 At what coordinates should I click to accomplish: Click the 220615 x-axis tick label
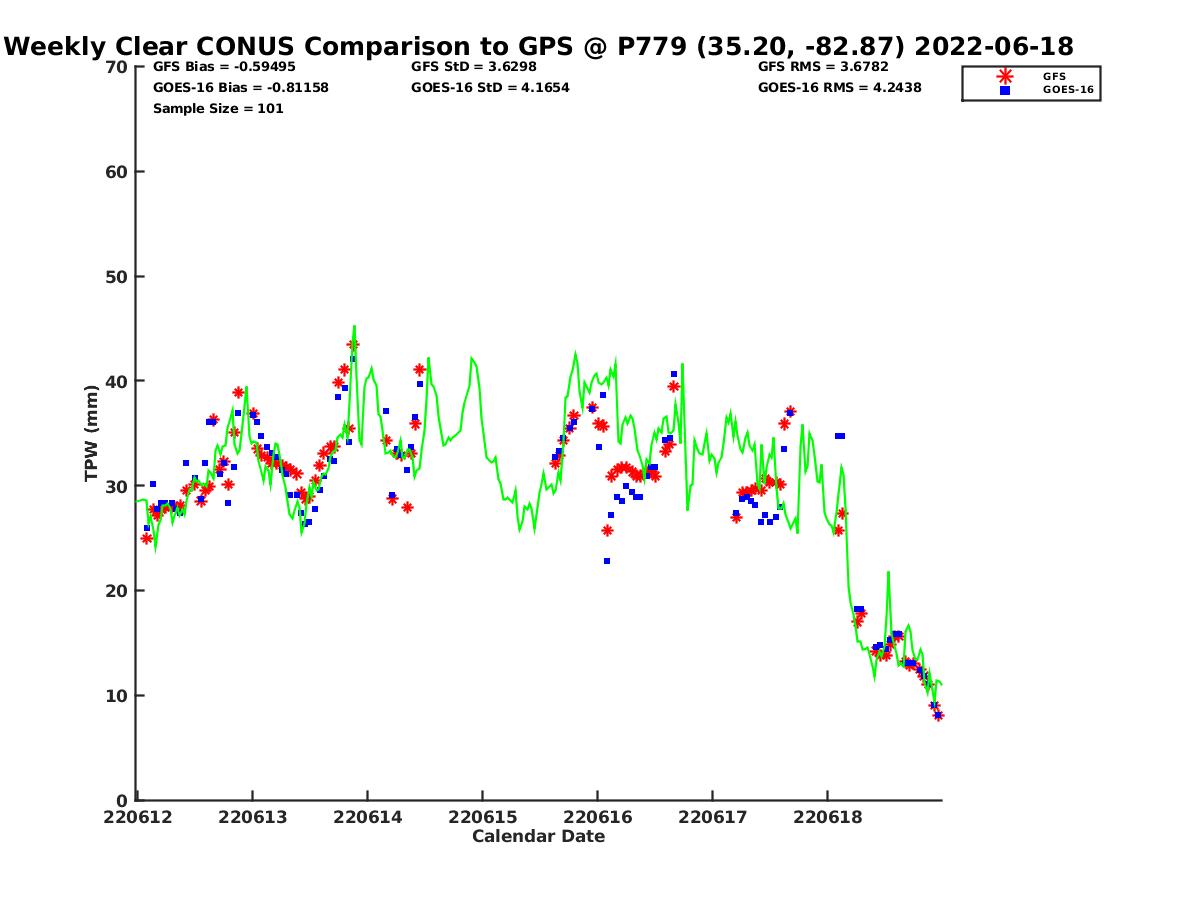[x=482, y=817]
